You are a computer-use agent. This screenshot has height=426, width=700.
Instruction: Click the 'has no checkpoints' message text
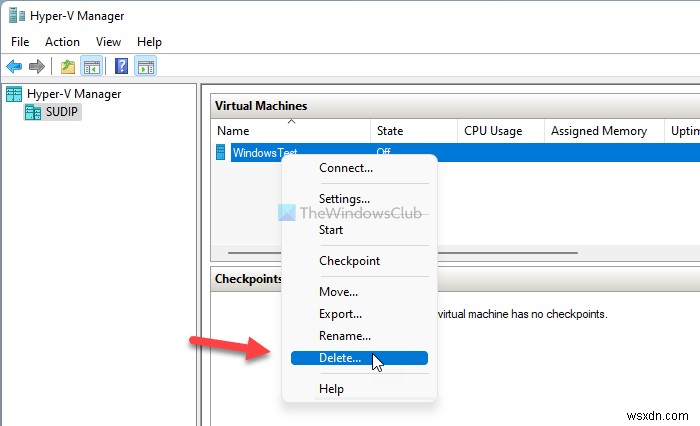tap(522, 314)
